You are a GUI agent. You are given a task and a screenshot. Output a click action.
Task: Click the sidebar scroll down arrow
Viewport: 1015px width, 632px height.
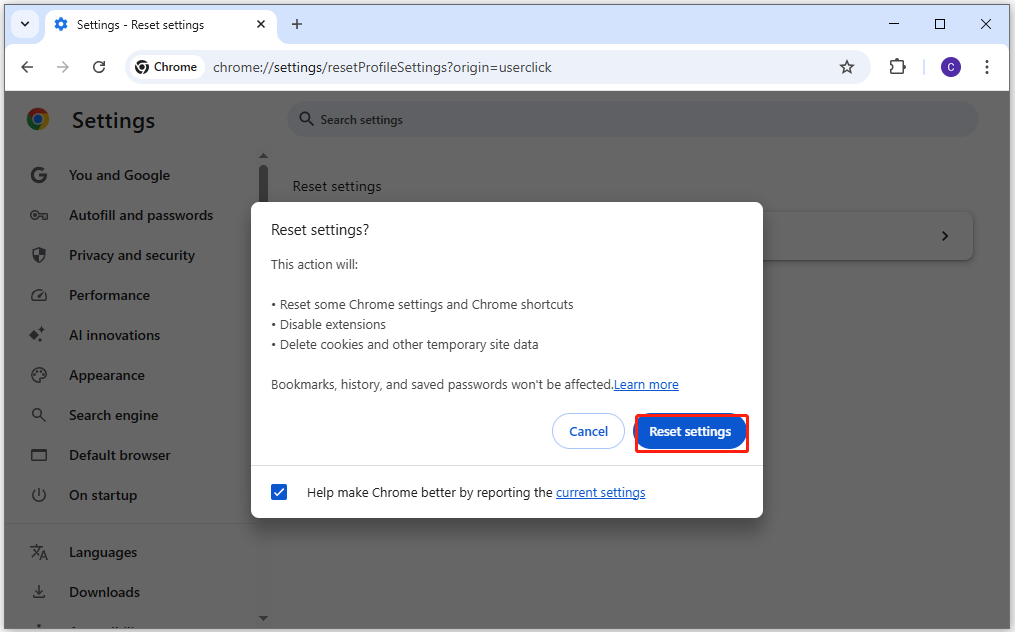point(263,618)
